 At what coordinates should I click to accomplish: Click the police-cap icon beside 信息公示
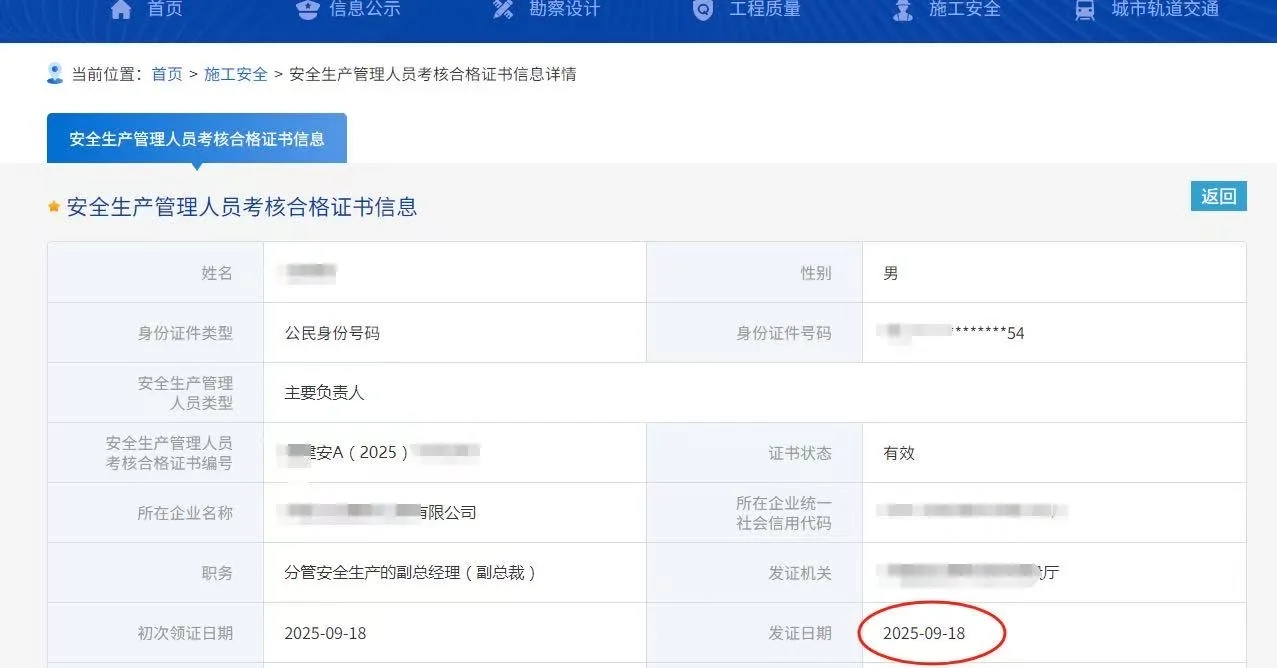[x=307, y=9]
